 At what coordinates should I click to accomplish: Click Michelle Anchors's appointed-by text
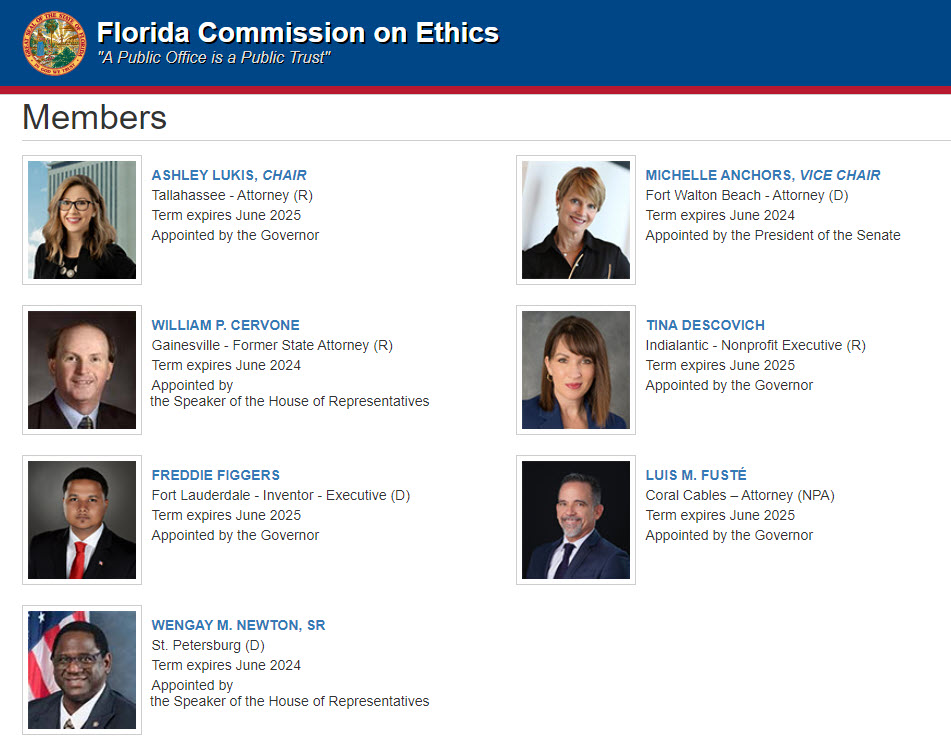pos(772,235)
